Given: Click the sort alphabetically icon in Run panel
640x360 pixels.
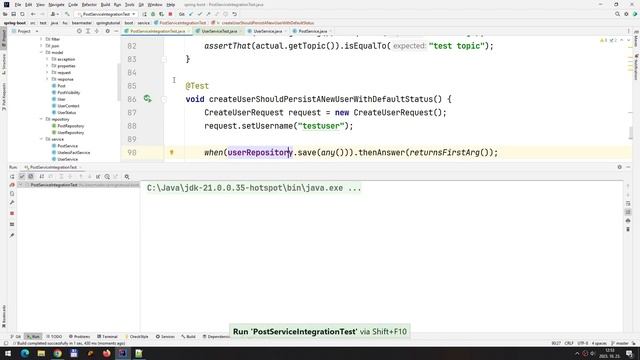Looking at the screenshot, I should point(41,176).
